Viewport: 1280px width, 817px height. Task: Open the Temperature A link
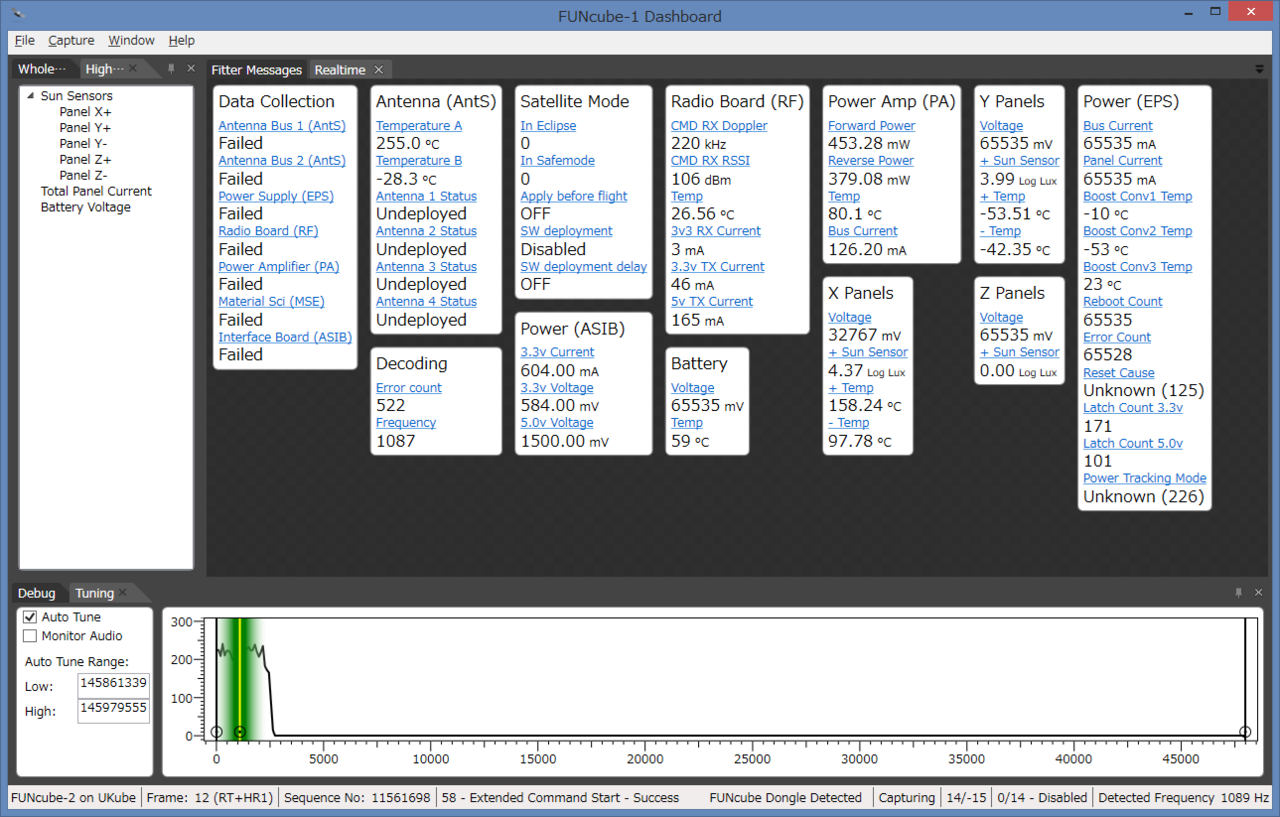coord(419,126)
